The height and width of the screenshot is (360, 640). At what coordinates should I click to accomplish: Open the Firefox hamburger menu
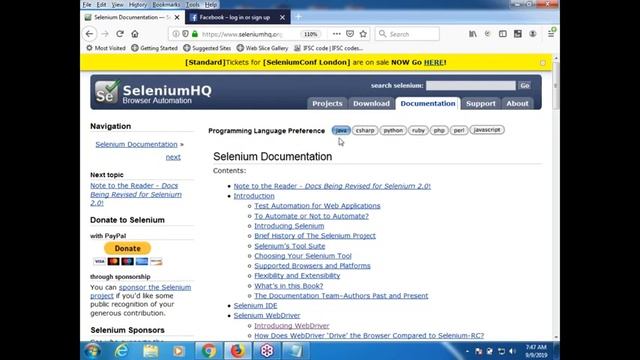551,34
